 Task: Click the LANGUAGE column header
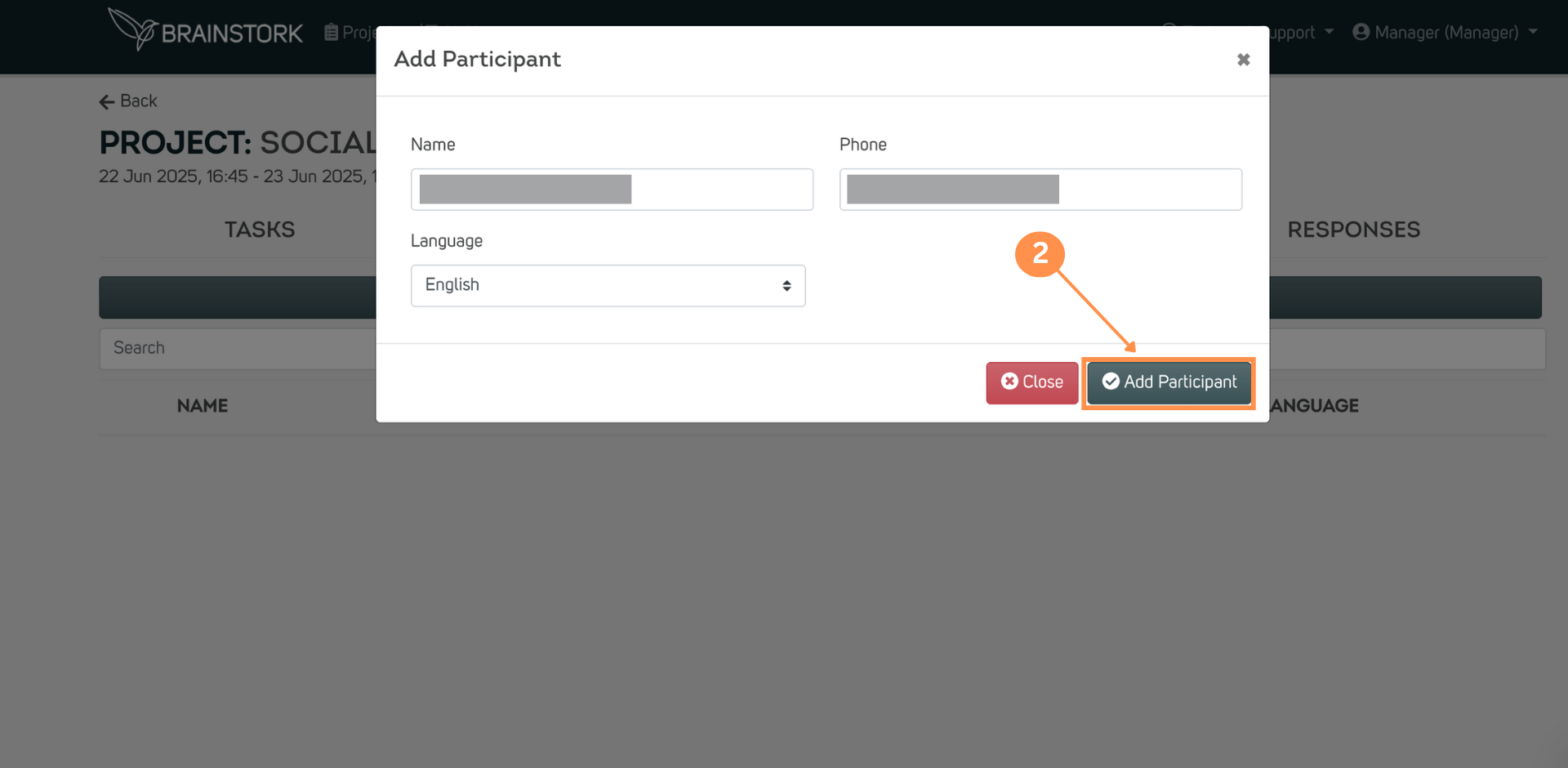(x=1315, y=406)
